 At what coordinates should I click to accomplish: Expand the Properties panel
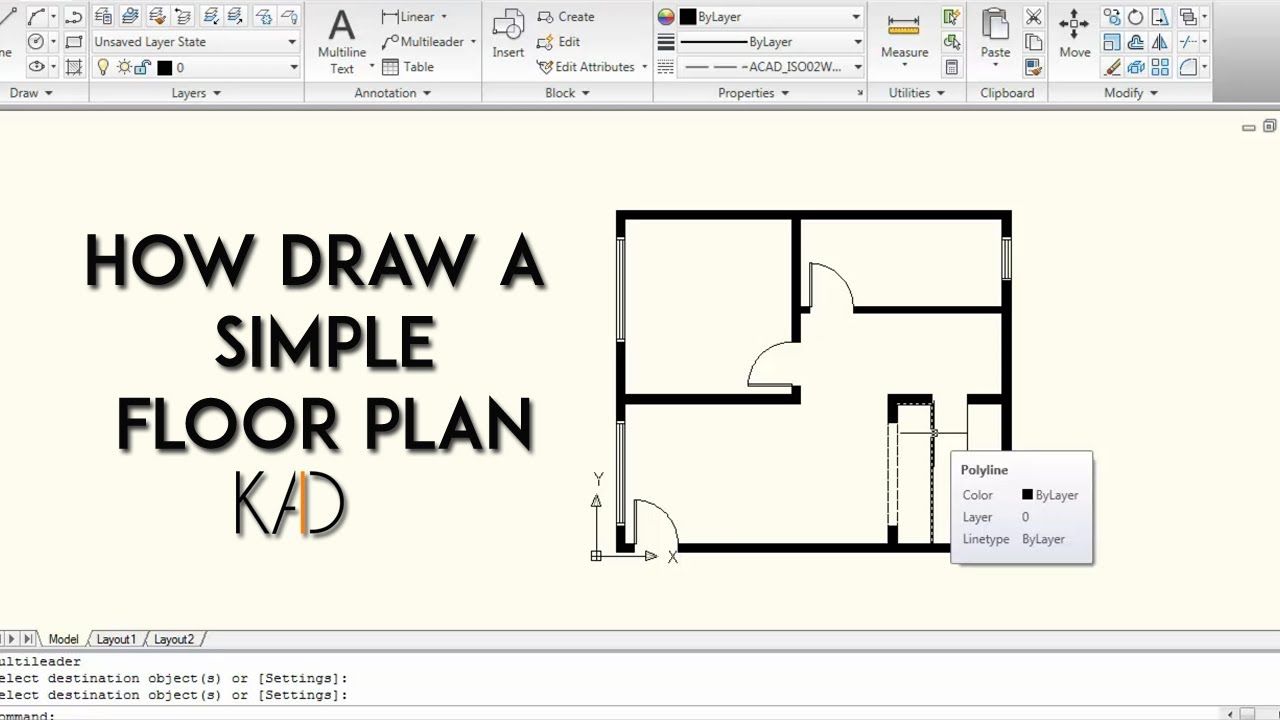click(x=753, y=93)
